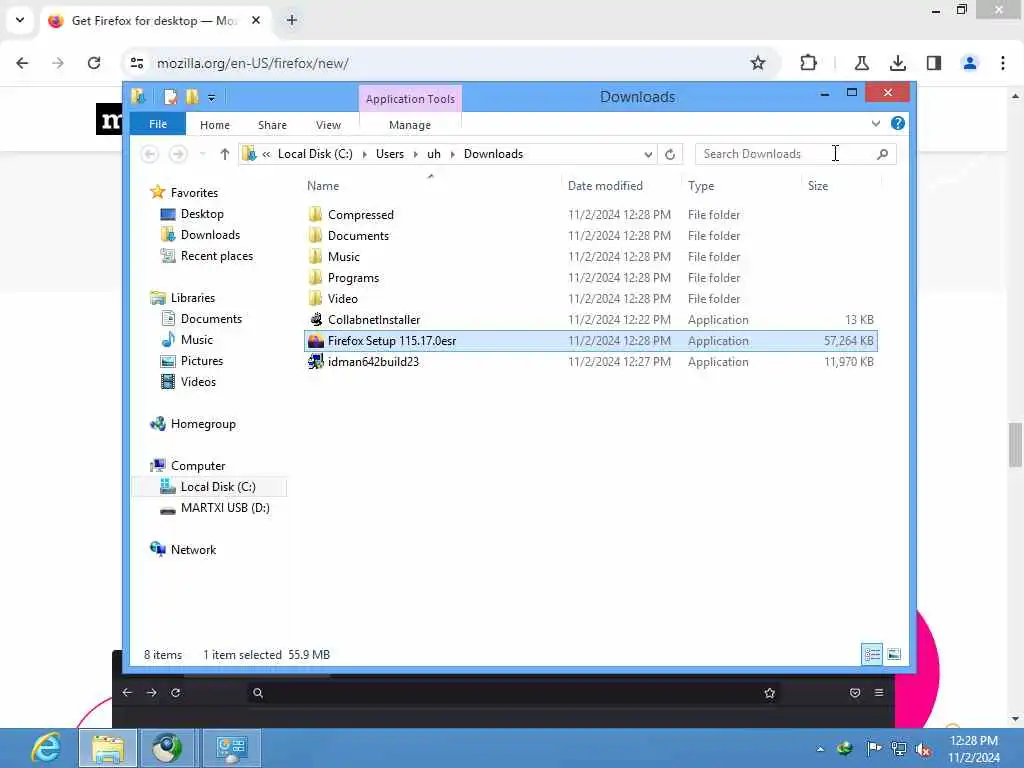Sort files by the Size column
The width and height of the screenshot is (1024, 768).
coord(818,186)
